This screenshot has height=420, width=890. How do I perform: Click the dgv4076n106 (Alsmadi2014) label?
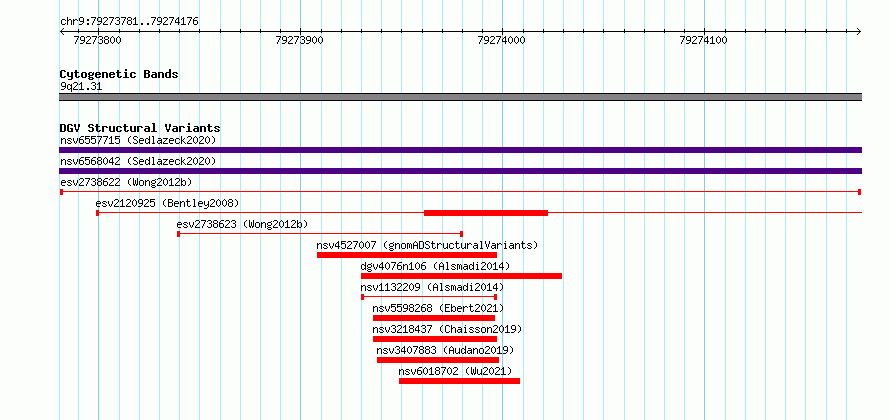pyautogui.click(x=435, y=266)
